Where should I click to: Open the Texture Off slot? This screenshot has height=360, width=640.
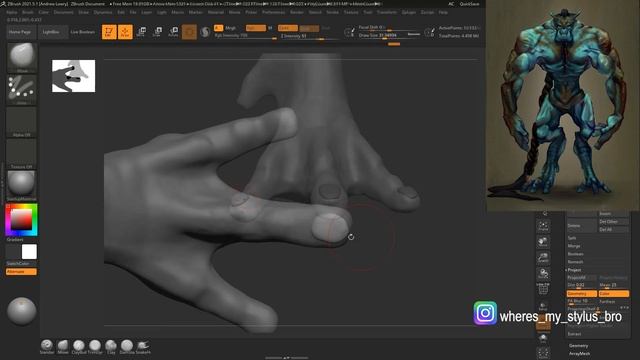tap(22, 154)
